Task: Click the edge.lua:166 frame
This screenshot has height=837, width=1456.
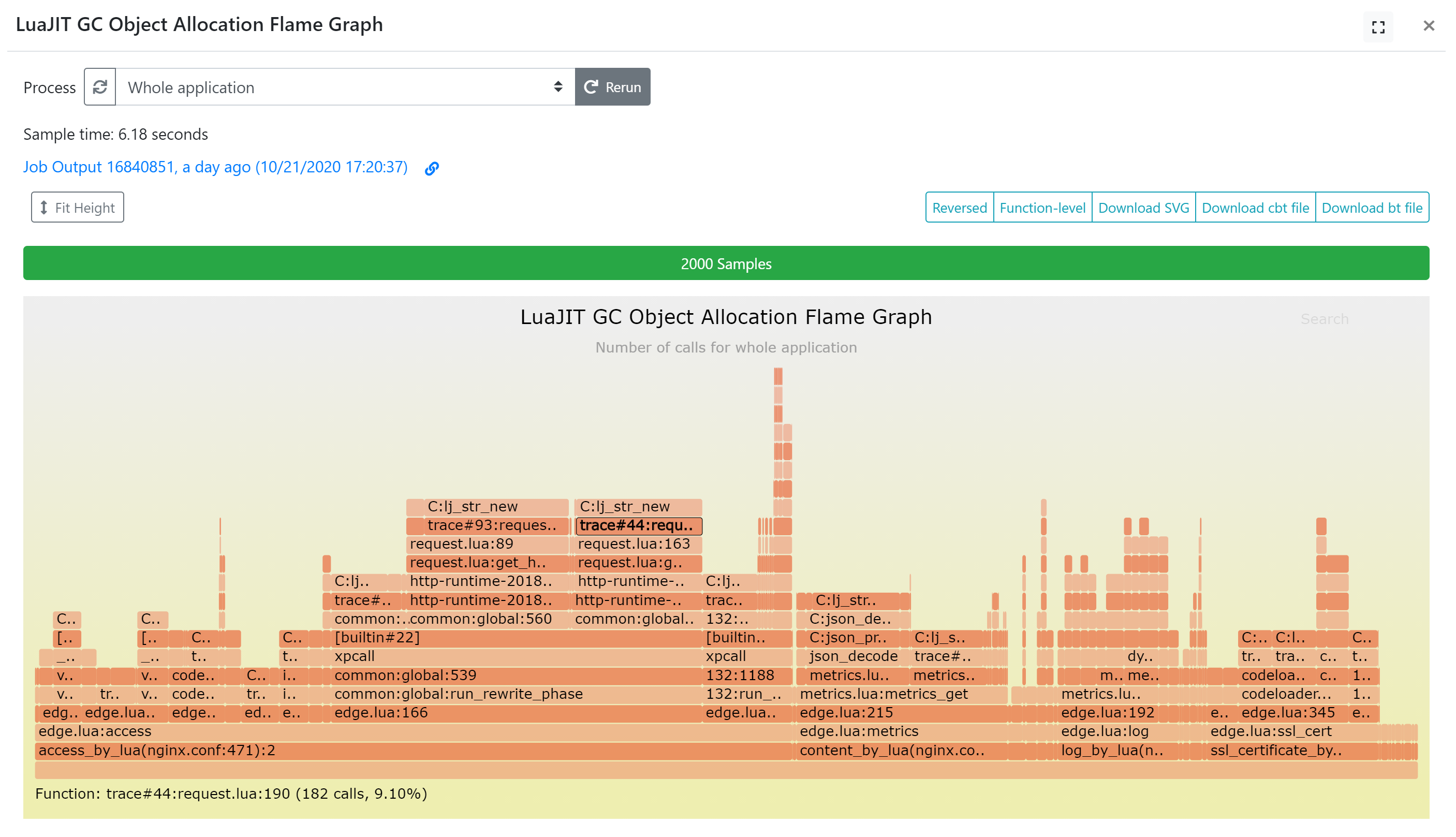Action: (x=516, y=713)
